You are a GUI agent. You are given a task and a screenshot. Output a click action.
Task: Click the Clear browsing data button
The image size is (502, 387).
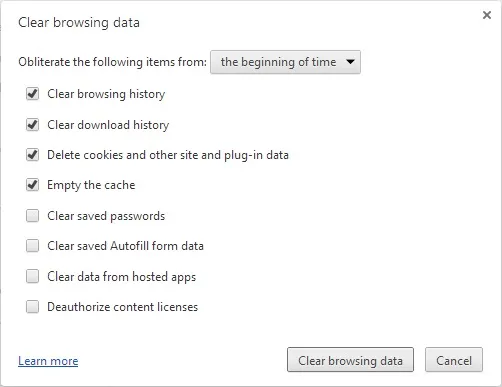coord(350,360)
